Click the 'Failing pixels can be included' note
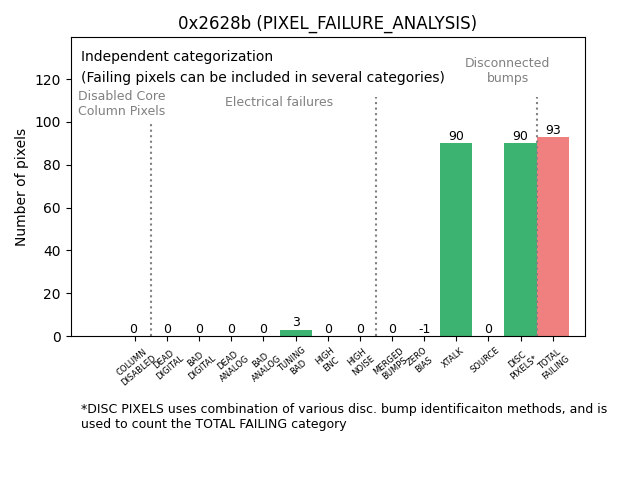The image size is (640, 480). coord(263,77)
